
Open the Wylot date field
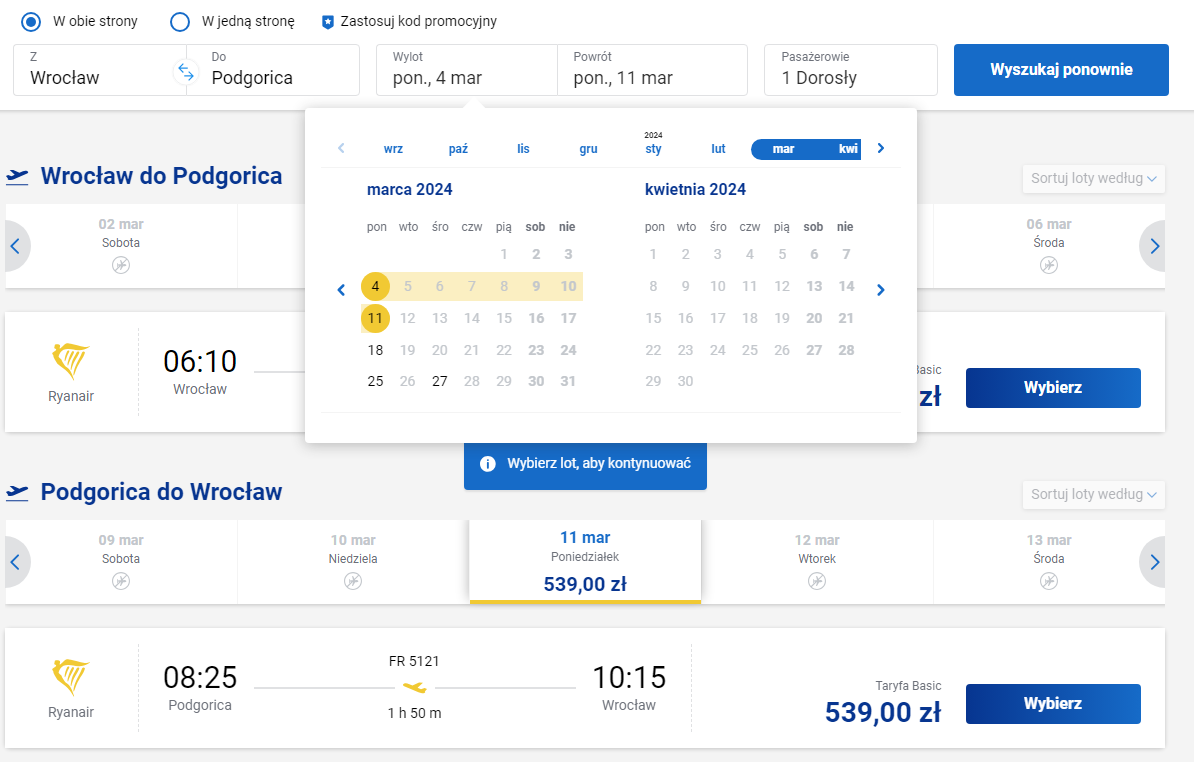[467, 70]
